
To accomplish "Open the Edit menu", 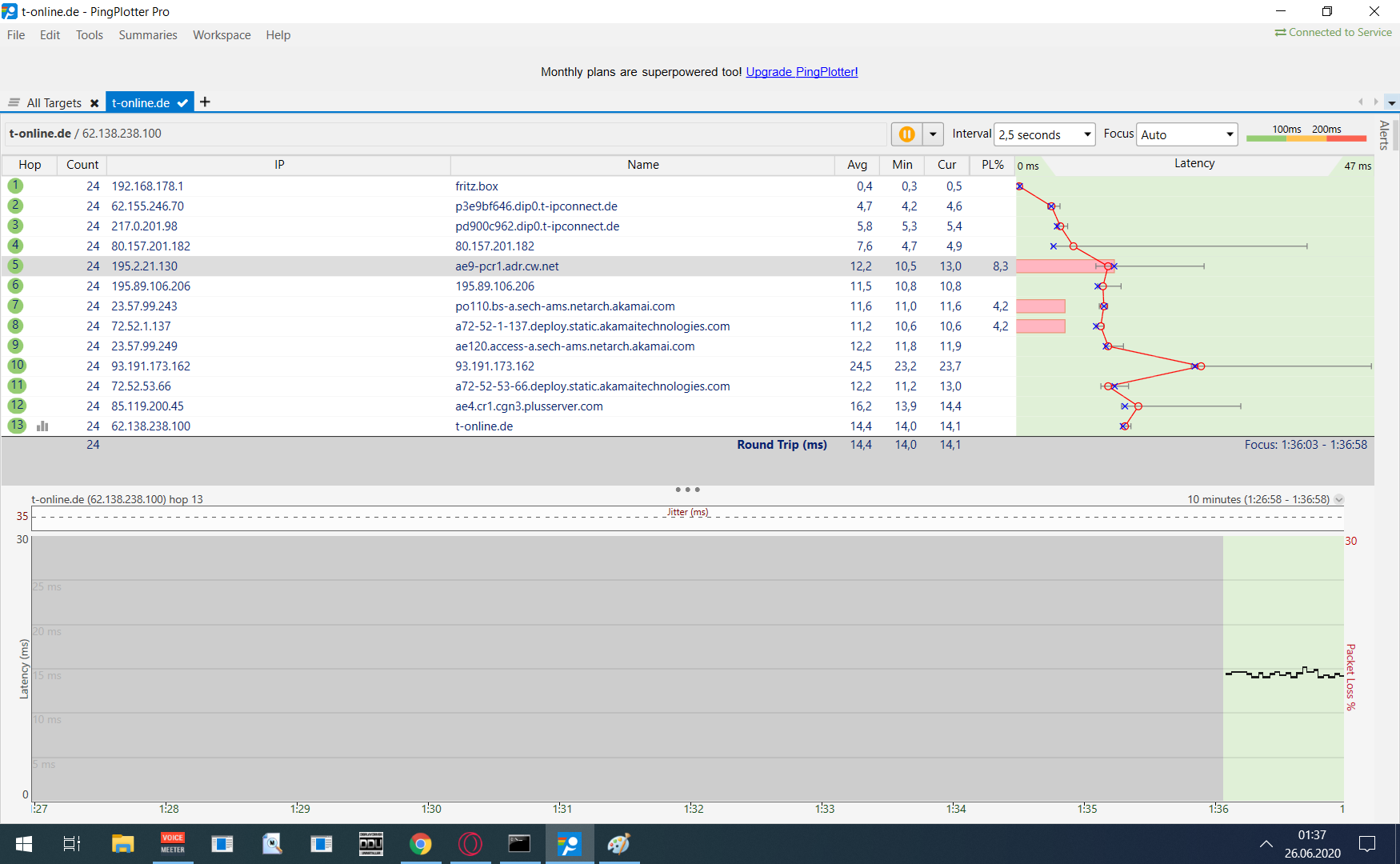I will click(x=50, y=35).
